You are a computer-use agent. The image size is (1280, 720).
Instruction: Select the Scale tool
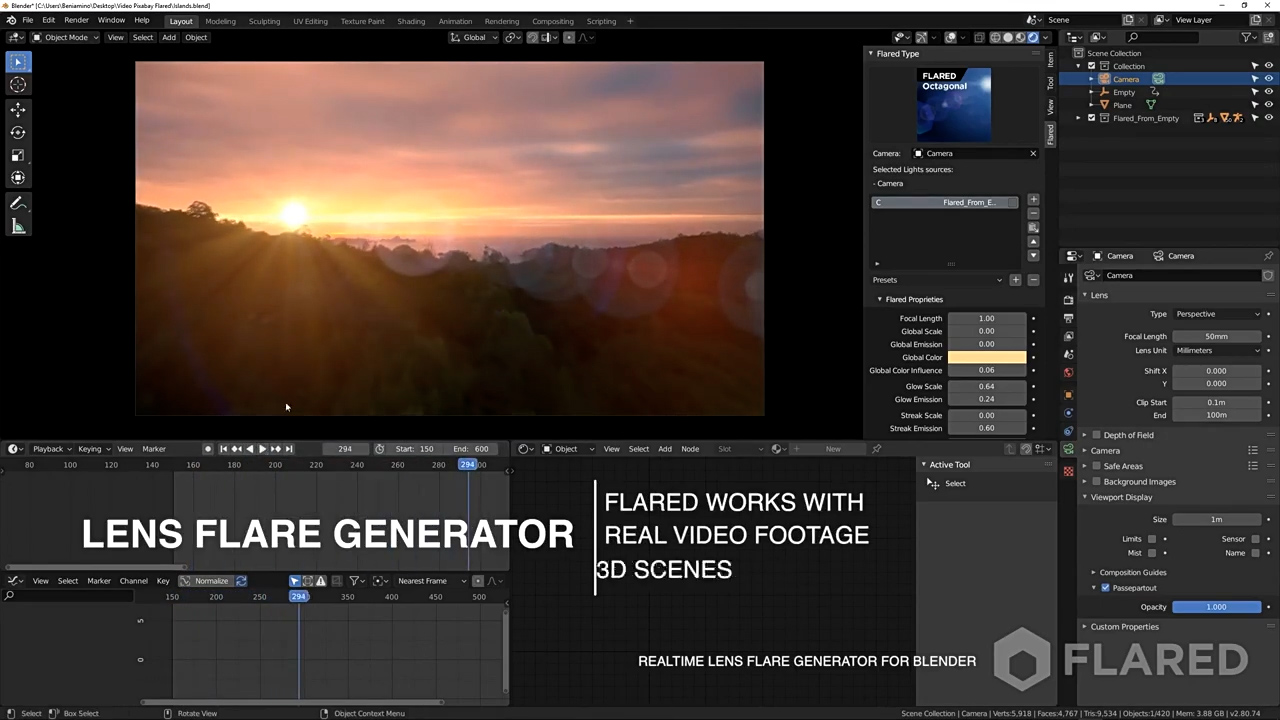pyautogui.click(x=18, y=155)
